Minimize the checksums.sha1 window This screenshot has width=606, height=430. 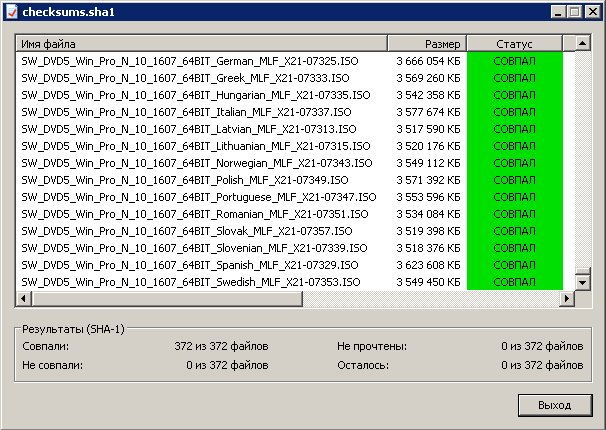point(558,12)
